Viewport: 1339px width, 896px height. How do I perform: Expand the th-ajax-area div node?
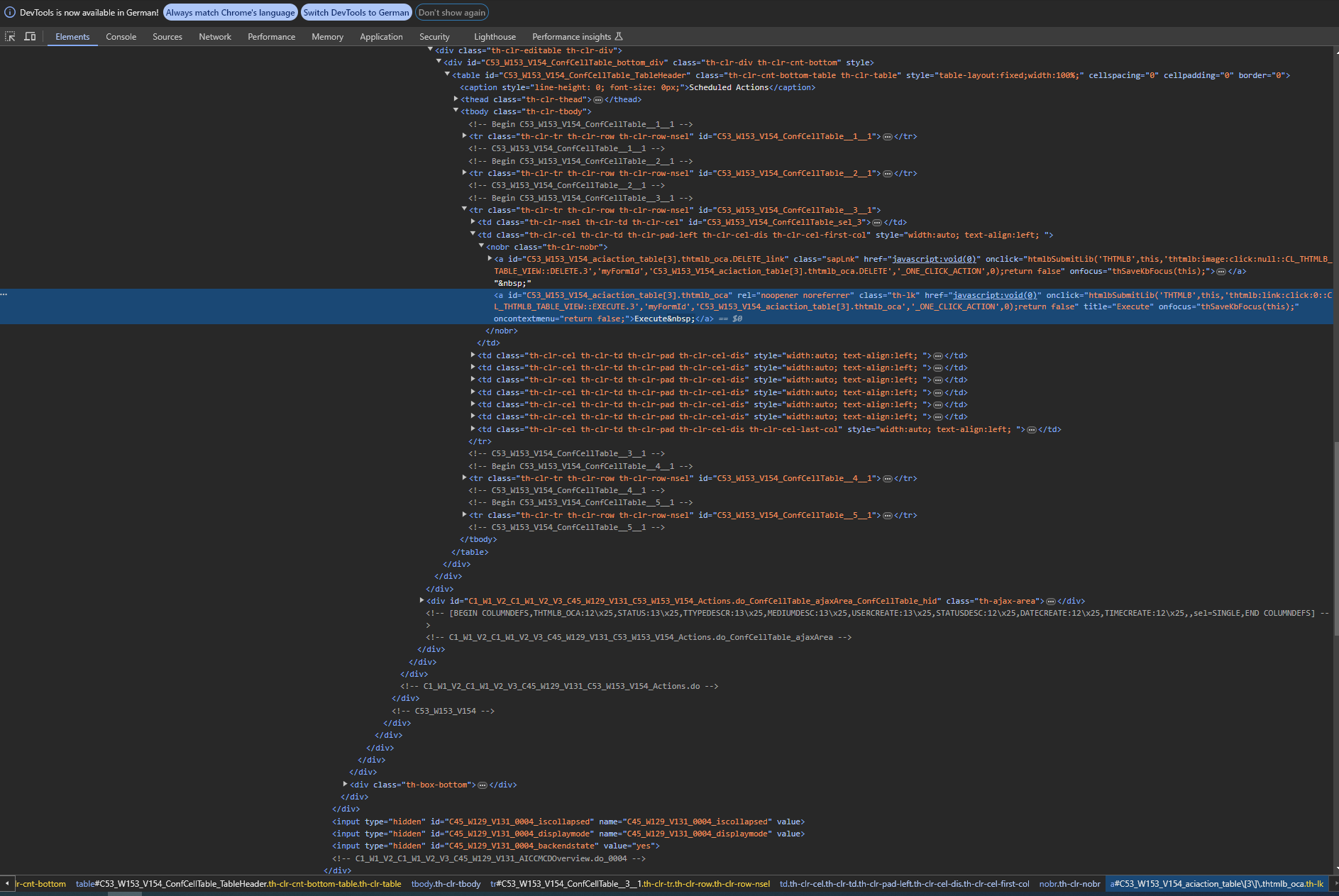421,600
